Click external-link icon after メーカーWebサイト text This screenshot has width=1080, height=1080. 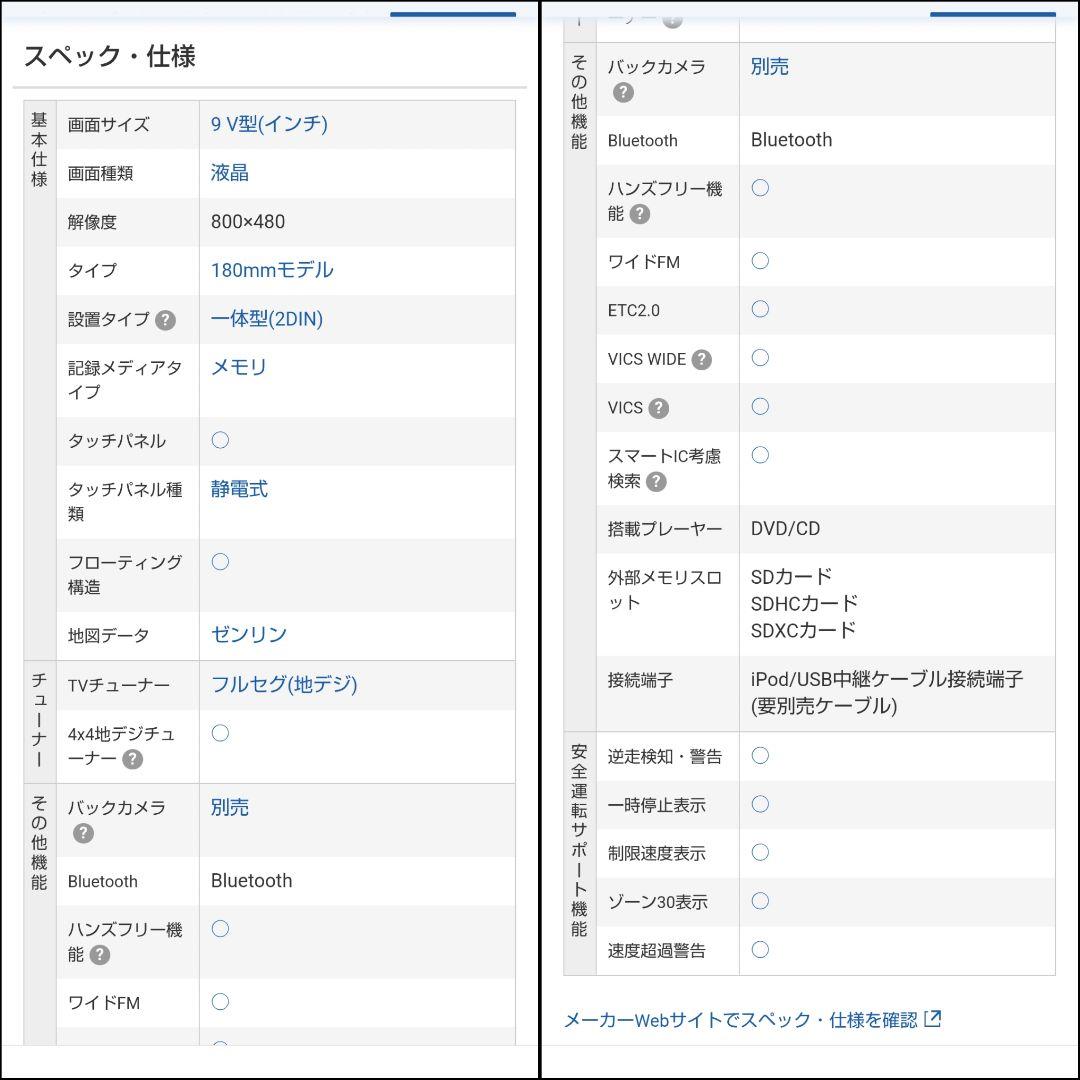coord(933,1019)
